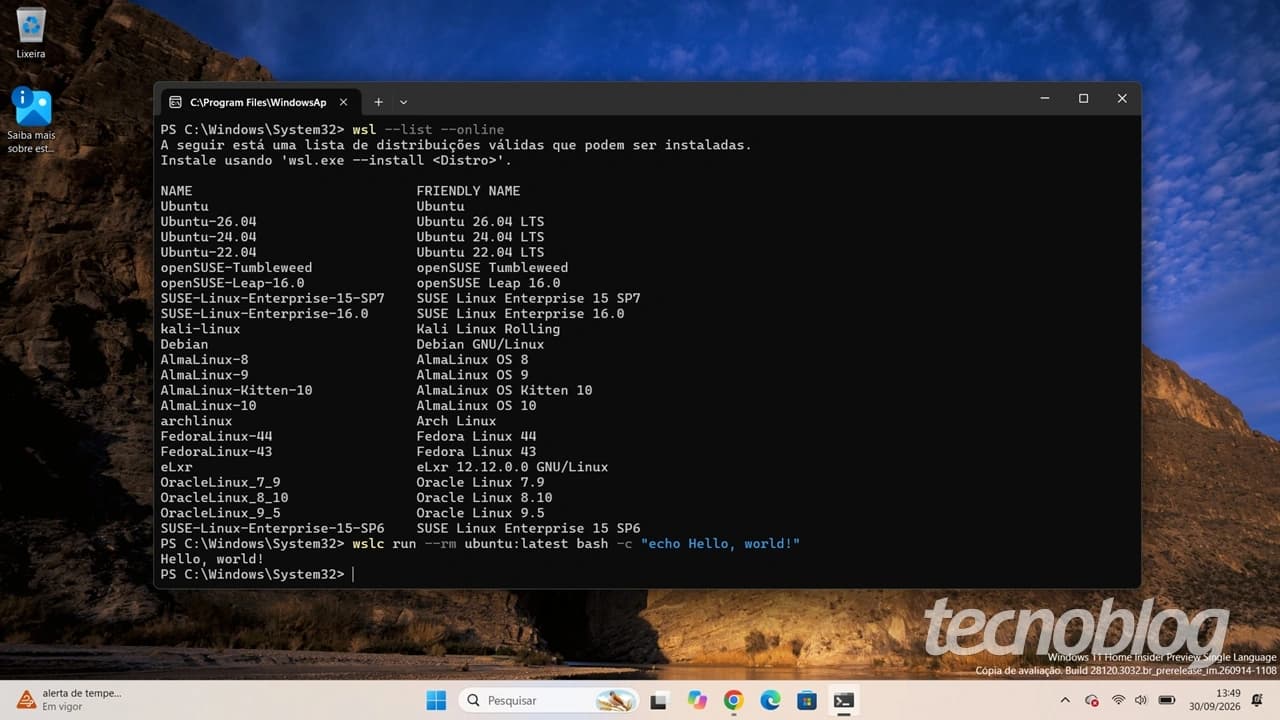
Task: Click the Windows Terminal taskbar icon
Action: [844, 700]
